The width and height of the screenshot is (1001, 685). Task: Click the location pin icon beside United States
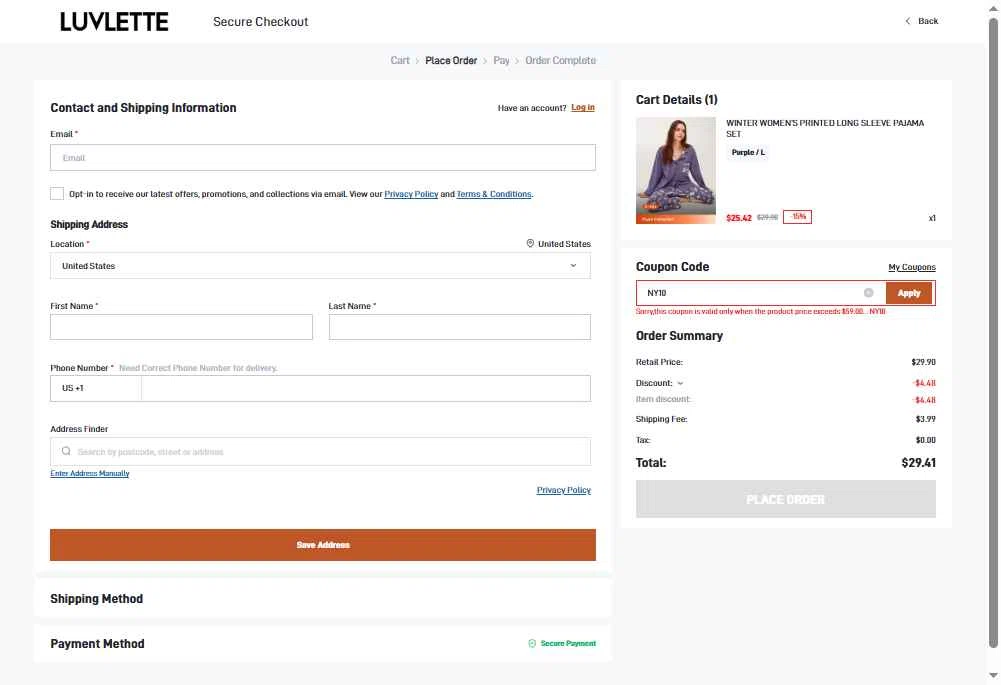click(530, 244)
